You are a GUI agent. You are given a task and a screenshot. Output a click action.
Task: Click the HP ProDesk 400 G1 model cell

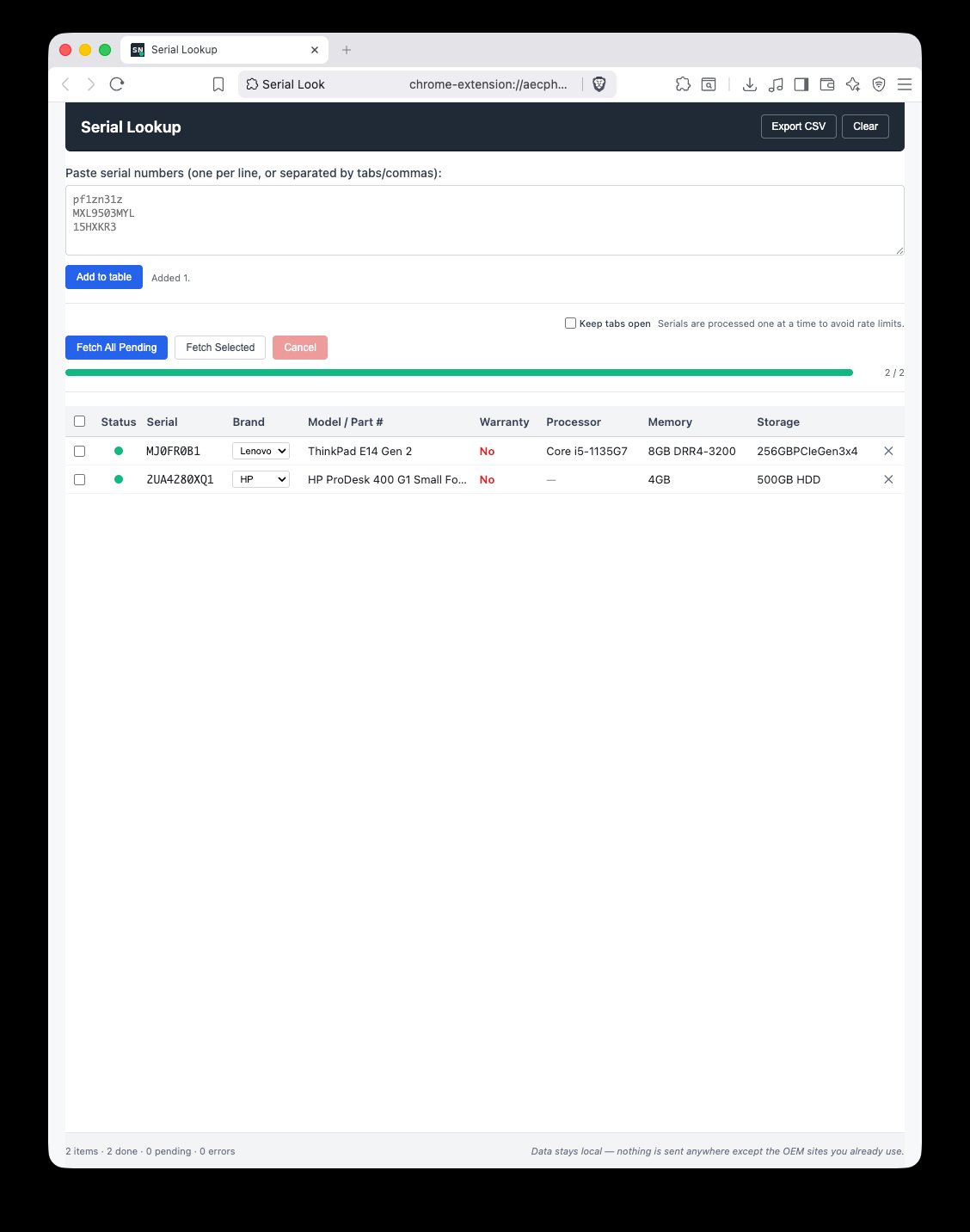[x=387, y=479]
